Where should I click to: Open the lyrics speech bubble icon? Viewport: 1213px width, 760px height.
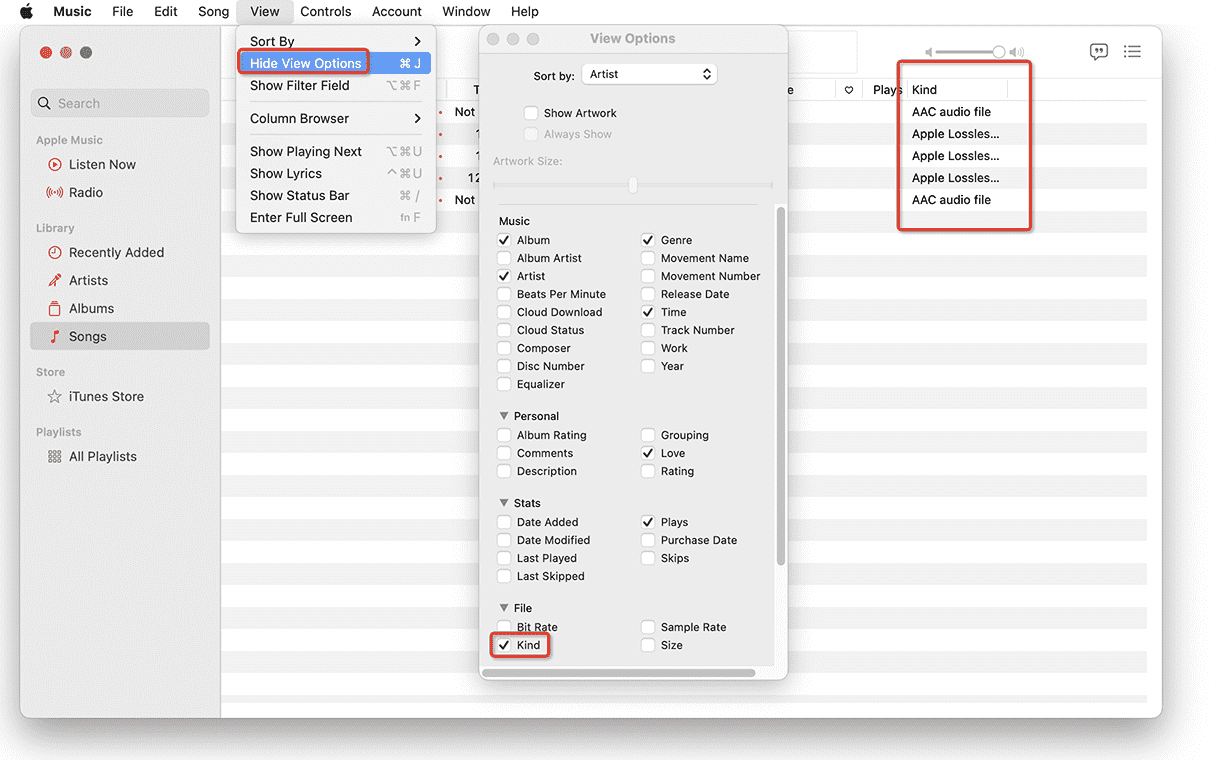1099,51
